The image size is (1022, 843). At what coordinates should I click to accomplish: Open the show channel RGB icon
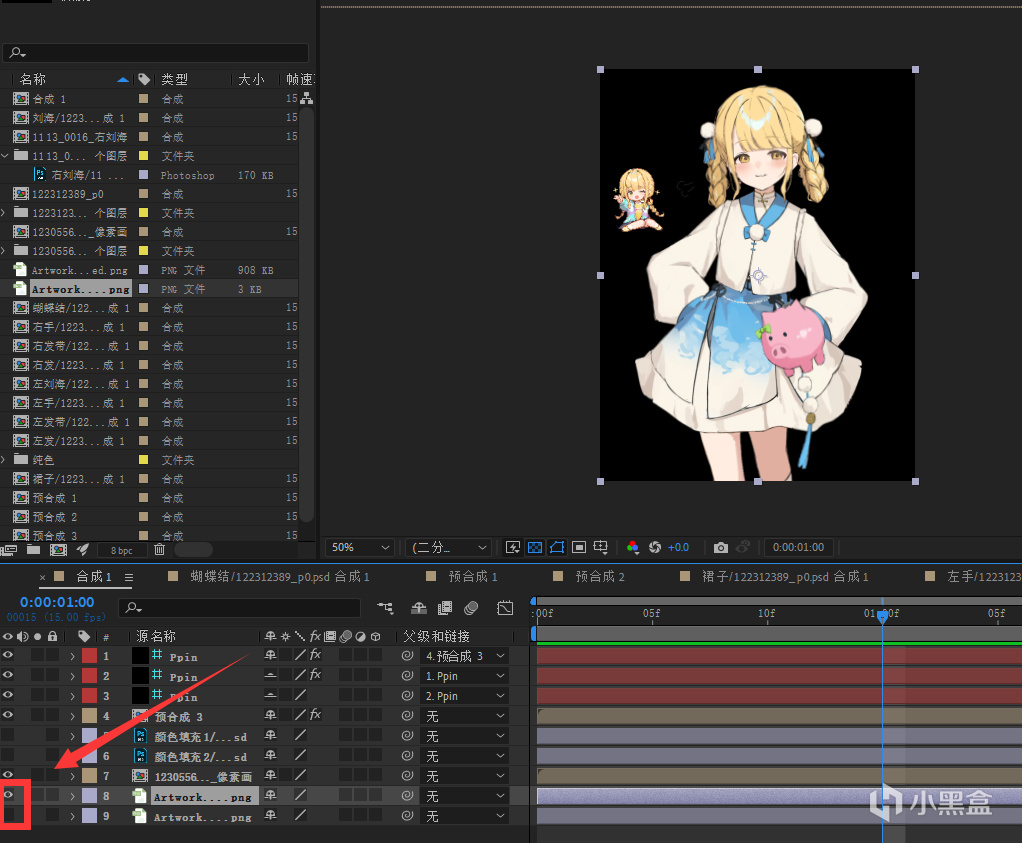[632, 547]
